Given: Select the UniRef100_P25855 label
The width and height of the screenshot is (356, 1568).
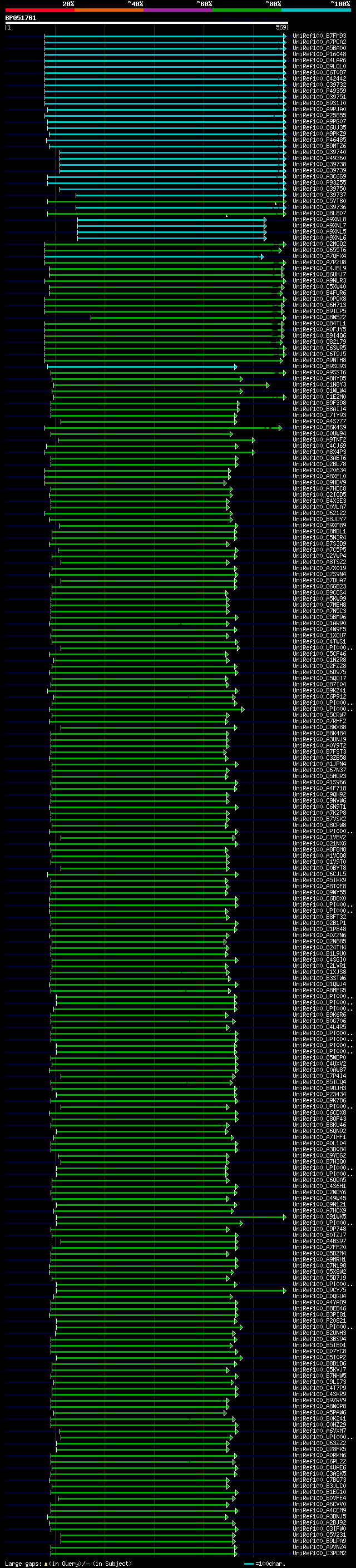Looking at the screenshot, I should [319, 115].
